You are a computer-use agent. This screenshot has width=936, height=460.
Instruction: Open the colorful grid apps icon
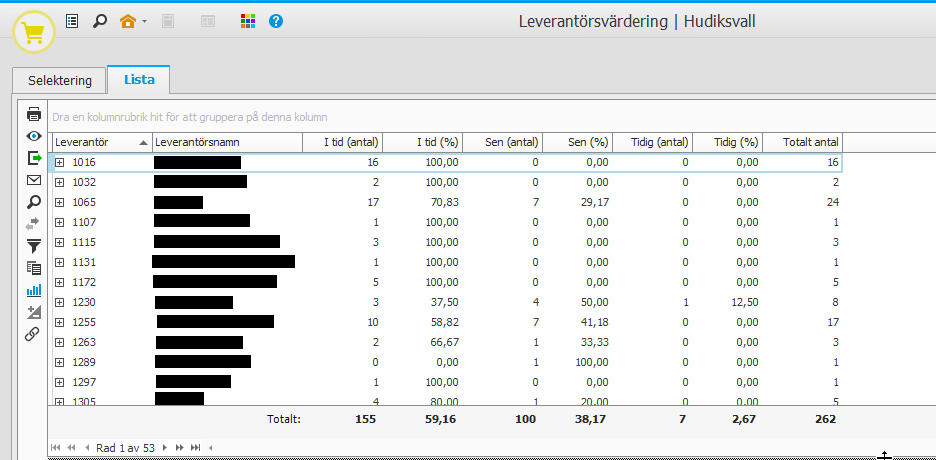click(x=248, y=21)
